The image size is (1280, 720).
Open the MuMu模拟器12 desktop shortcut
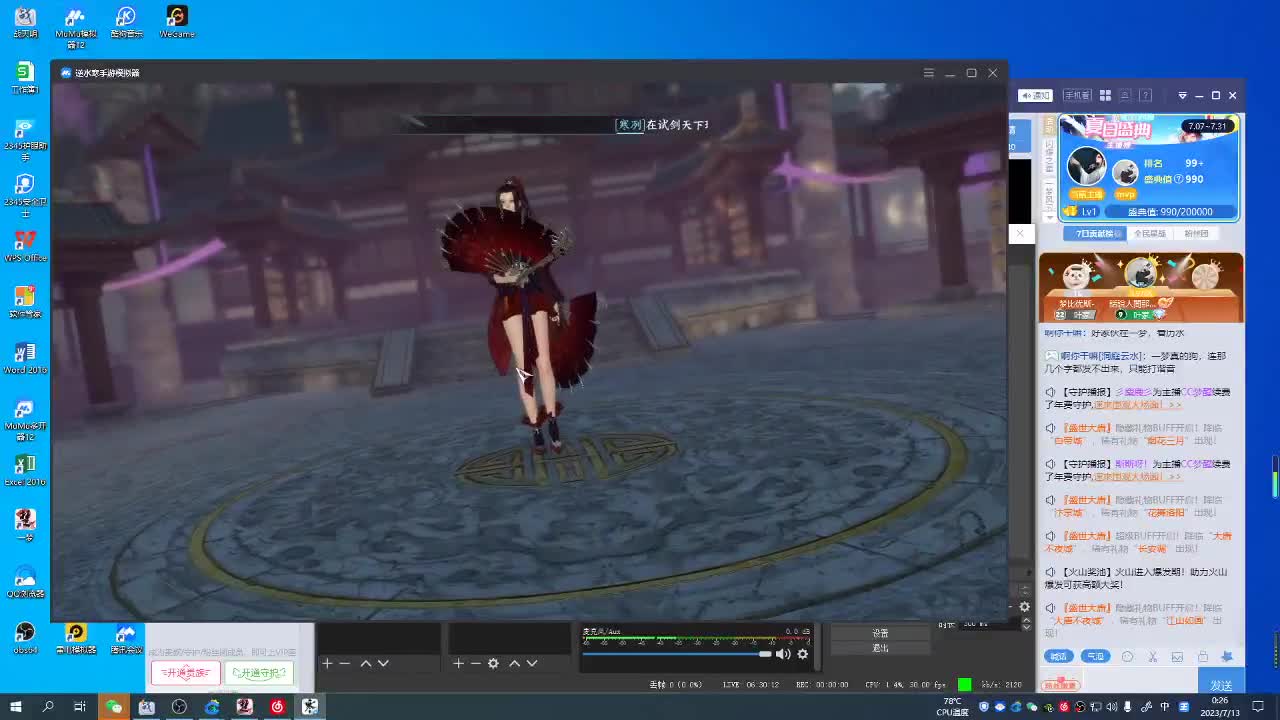(74, 27)
